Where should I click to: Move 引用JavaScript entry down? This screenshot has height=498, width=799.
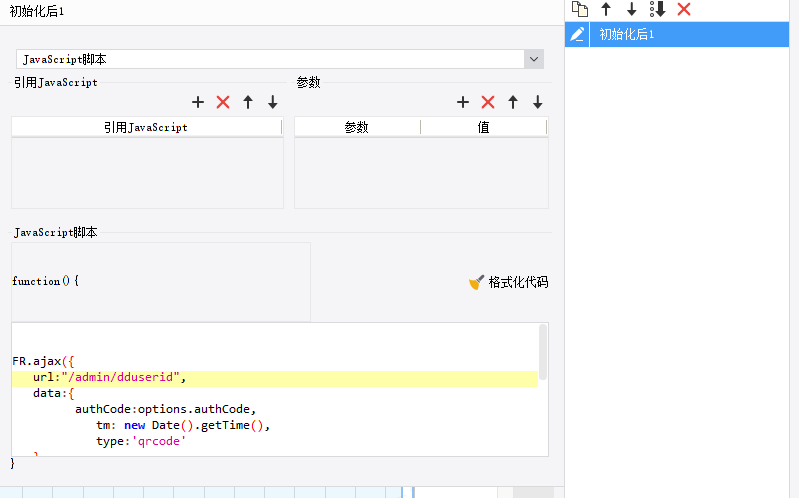272,102
